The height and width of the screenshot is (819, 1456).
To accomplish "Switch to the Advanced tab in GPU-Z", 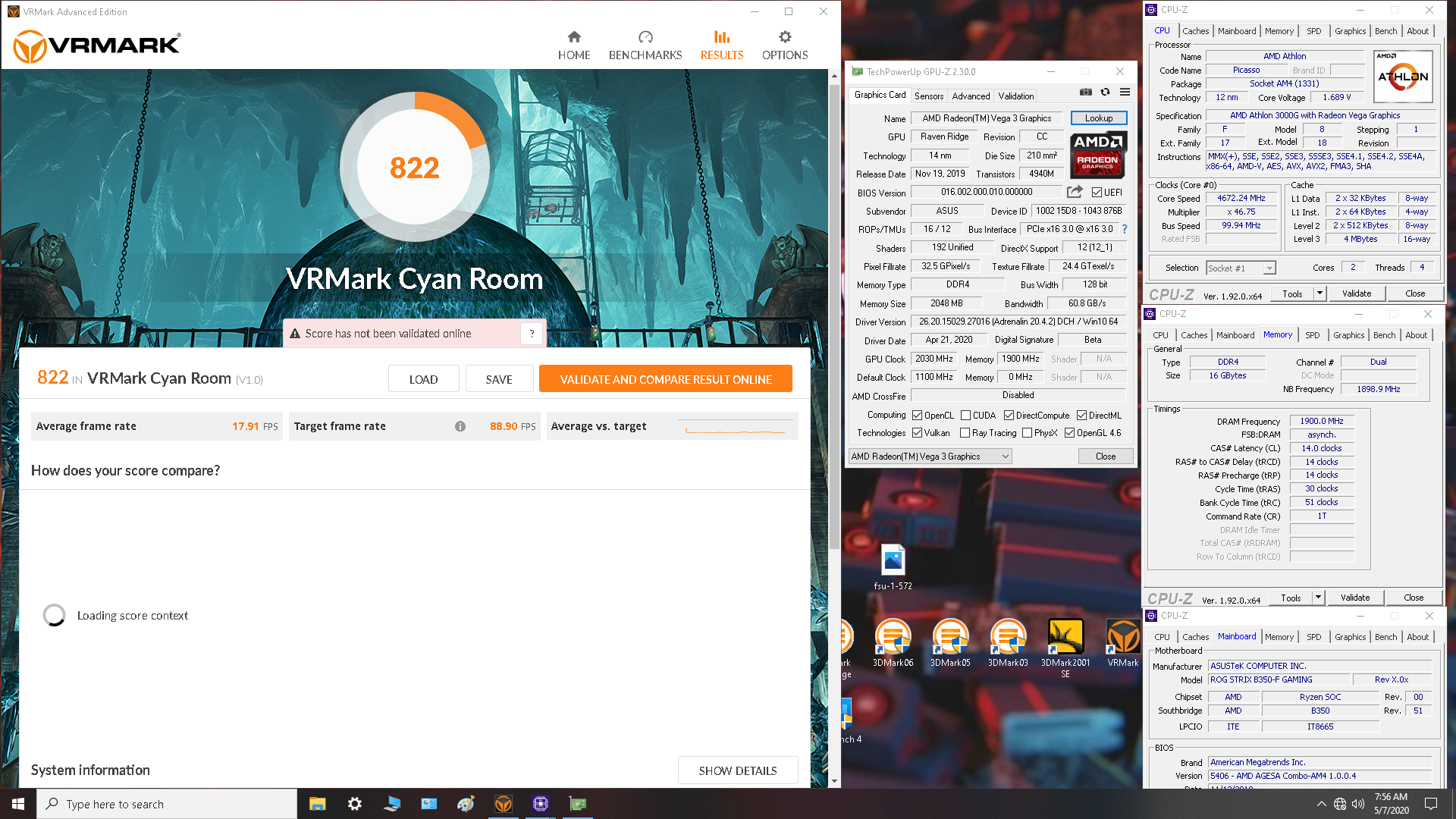I will [x=971, y=96].
